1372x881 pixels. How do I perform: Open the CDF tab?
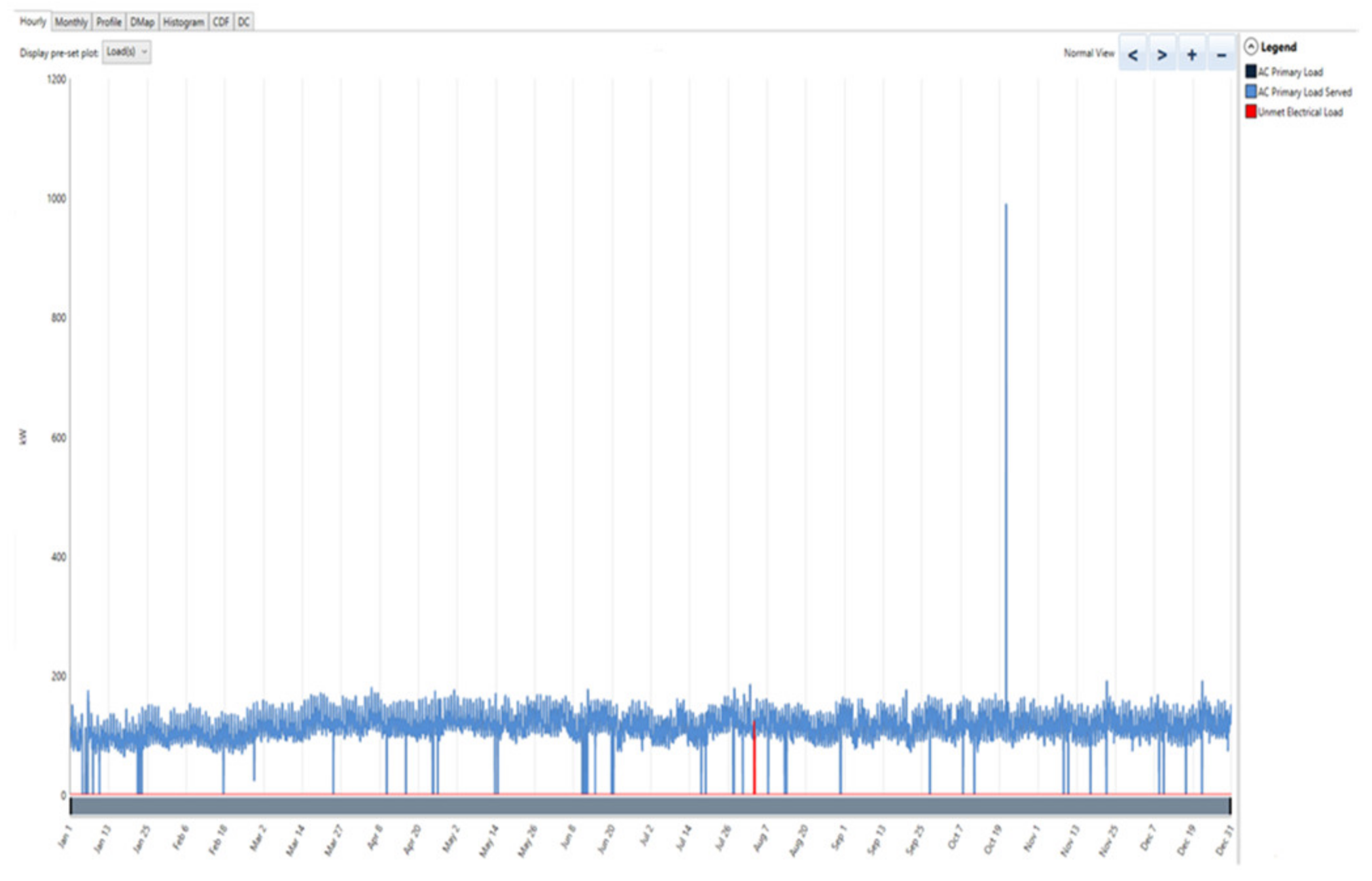(220, 22)
